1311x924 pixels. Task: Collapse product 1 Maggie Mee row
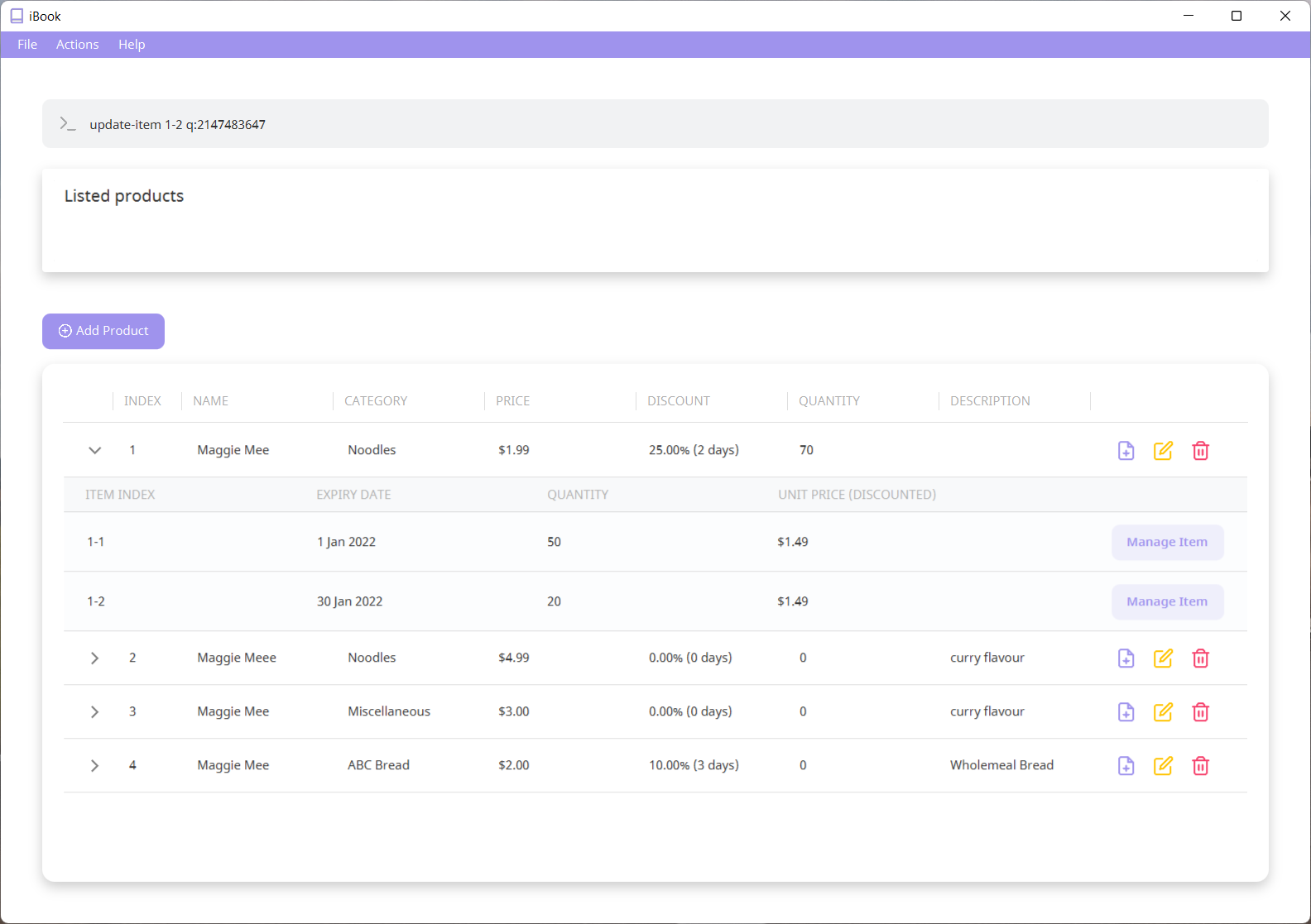(94, 450)
